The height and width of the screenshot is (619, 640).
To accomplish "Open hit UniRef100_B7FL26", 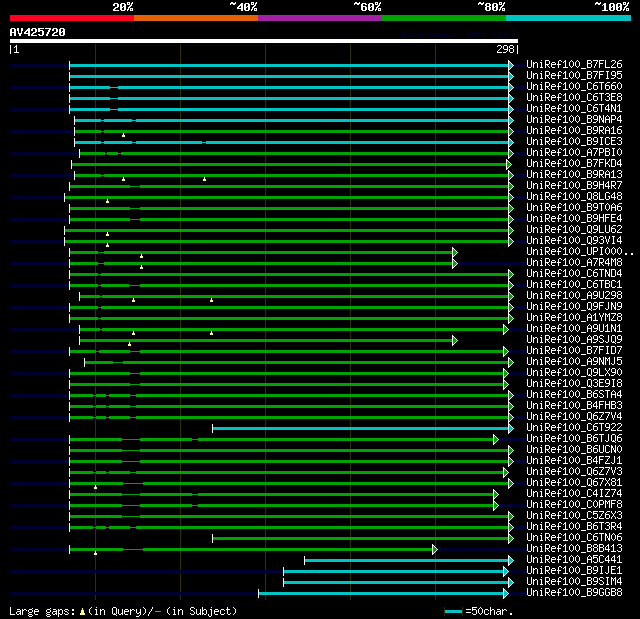I will click(x=574, y=64).
